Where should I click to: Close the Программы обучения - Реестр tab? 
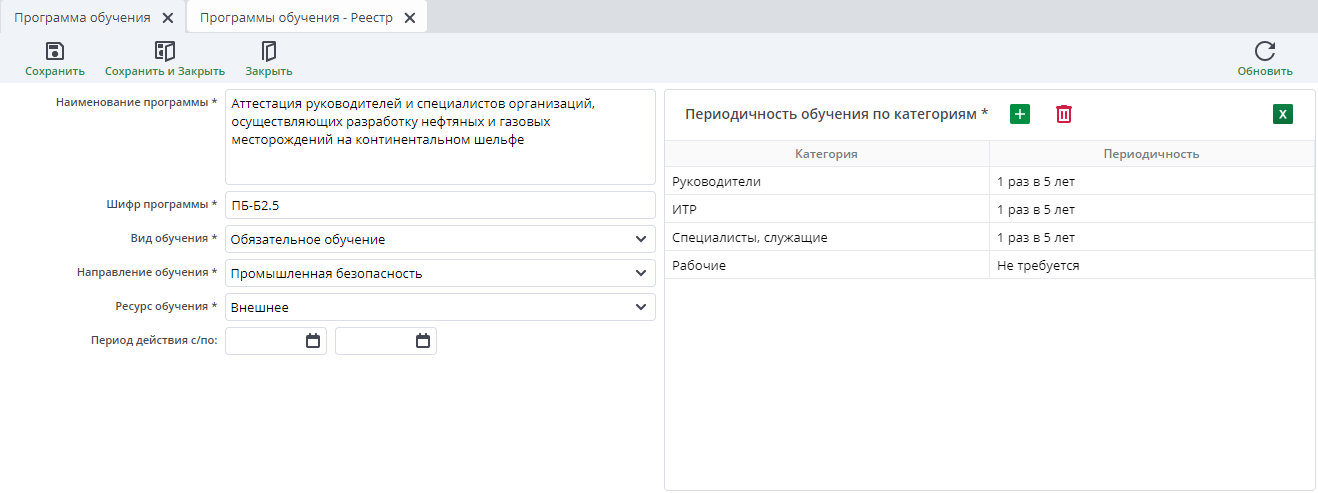pyautogui.click(x=409, y=18)
